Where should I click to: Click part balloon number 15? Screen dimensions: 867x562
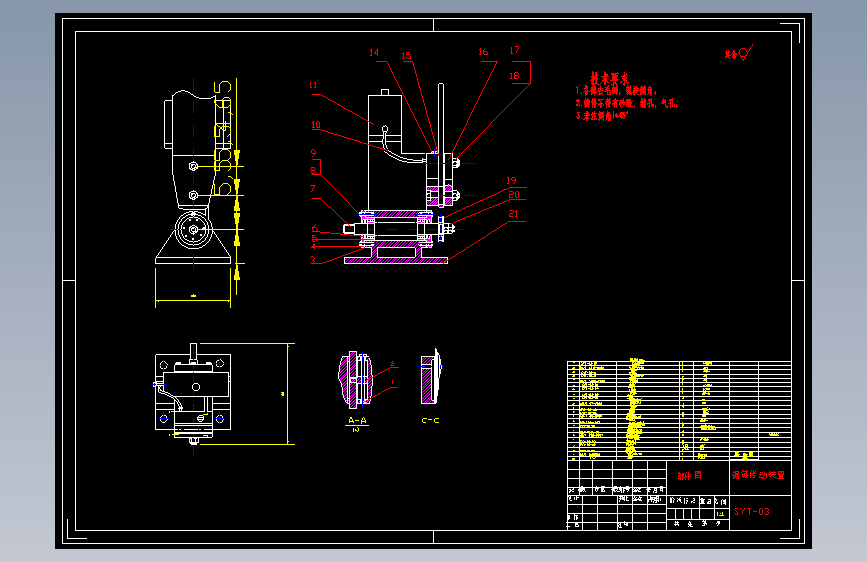pyautogui.click(x=406, y=56)
